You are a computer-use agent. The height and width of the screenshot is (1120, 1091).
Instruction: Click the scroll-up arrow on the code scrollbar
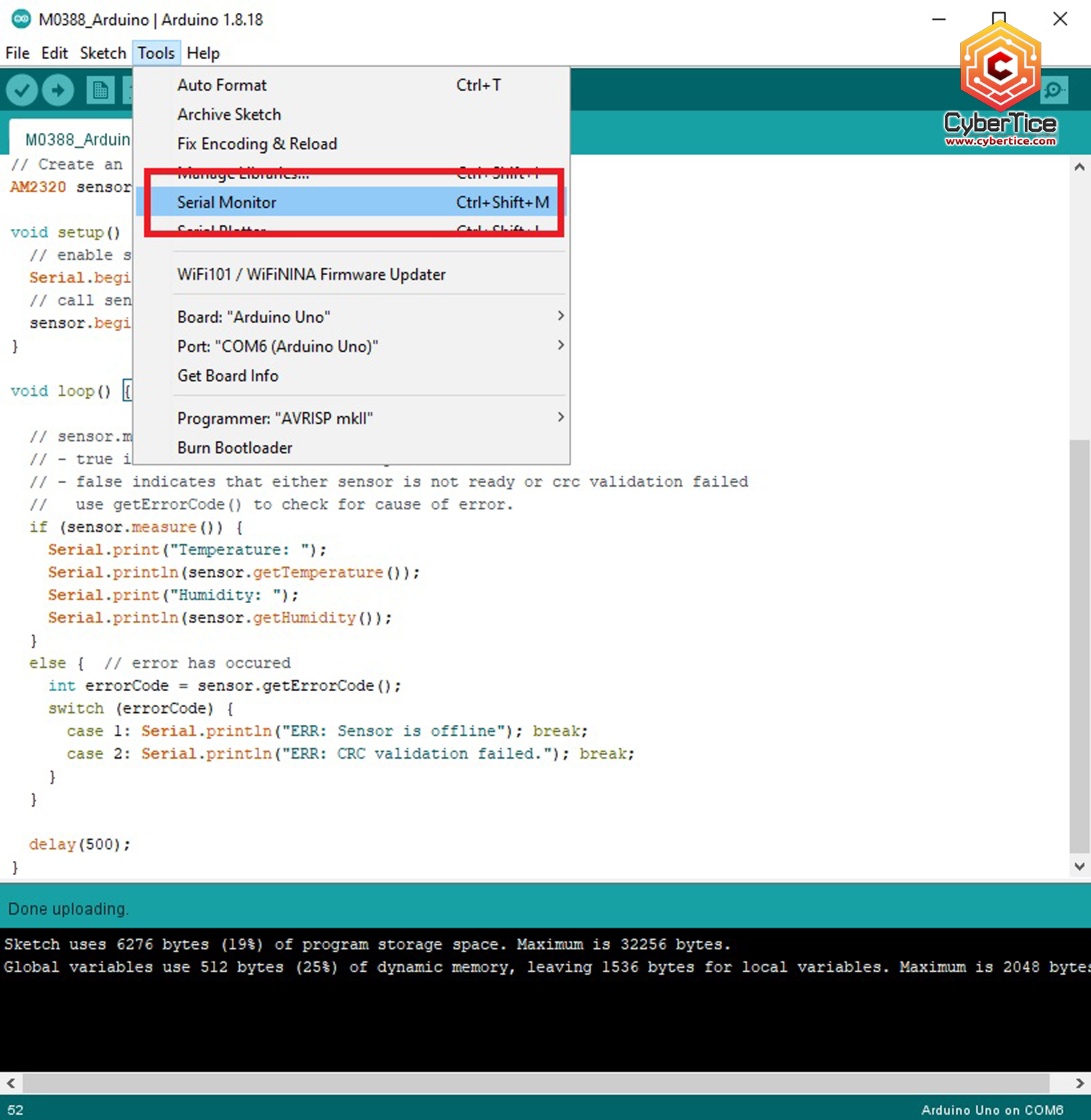(1079, 166)
